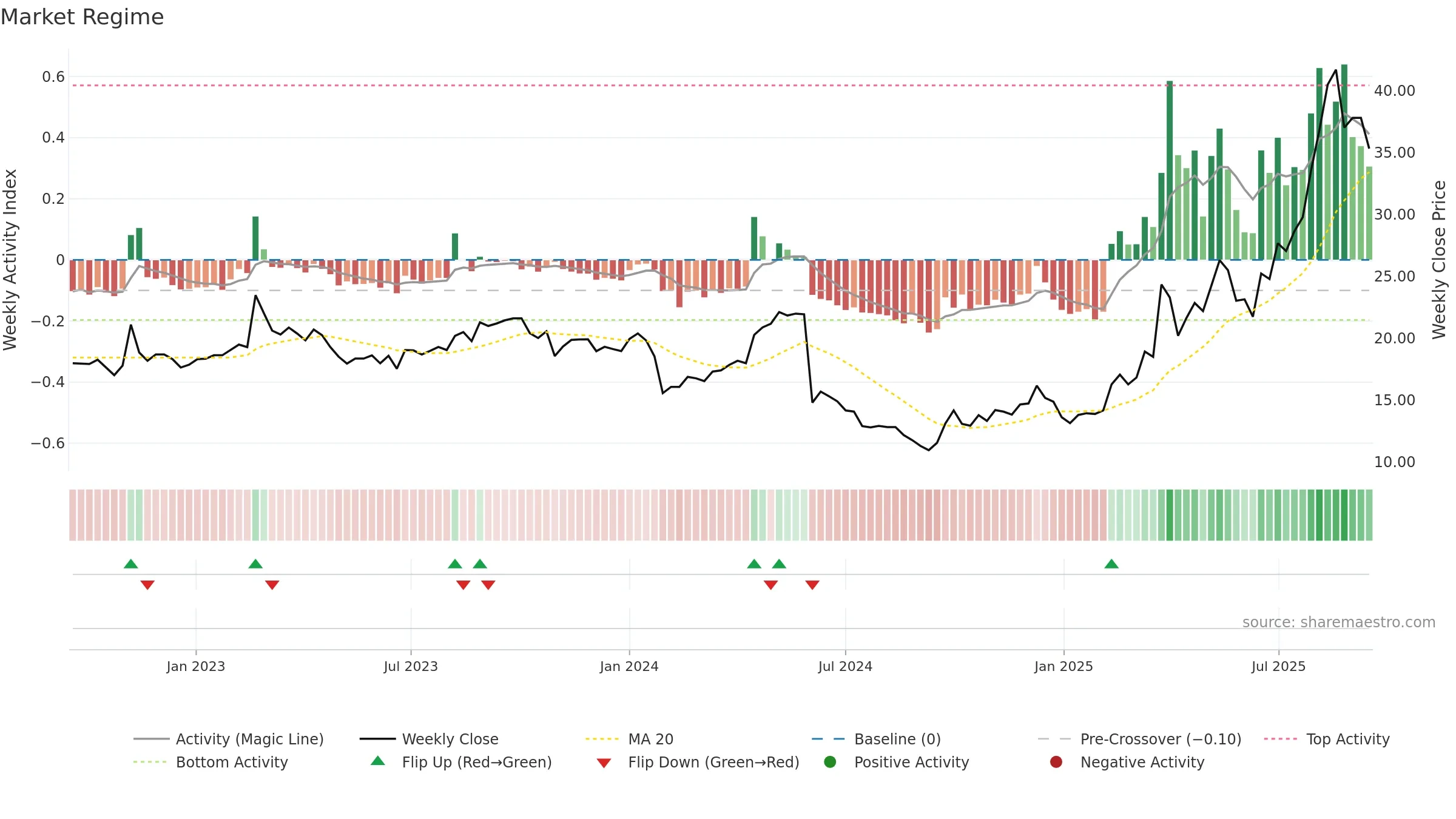Image resolution: width=1456 pixels, height=819 pixels.
Task: Click the Flip Down (Green→Red) legend entry
Action: pos(698,762)
